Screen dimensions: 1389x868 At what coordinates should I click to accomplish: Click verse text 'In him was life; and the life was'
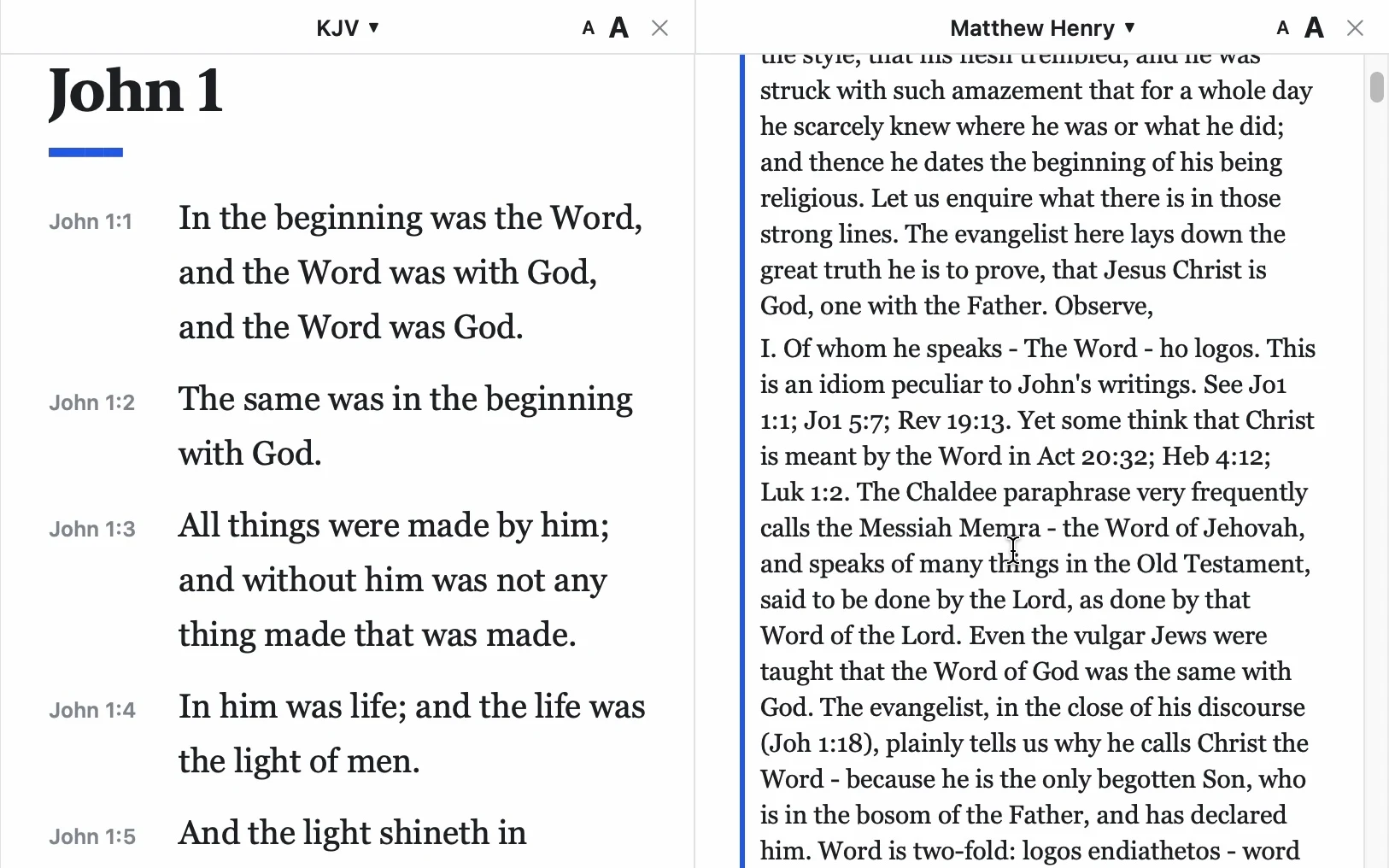(412, 707)
